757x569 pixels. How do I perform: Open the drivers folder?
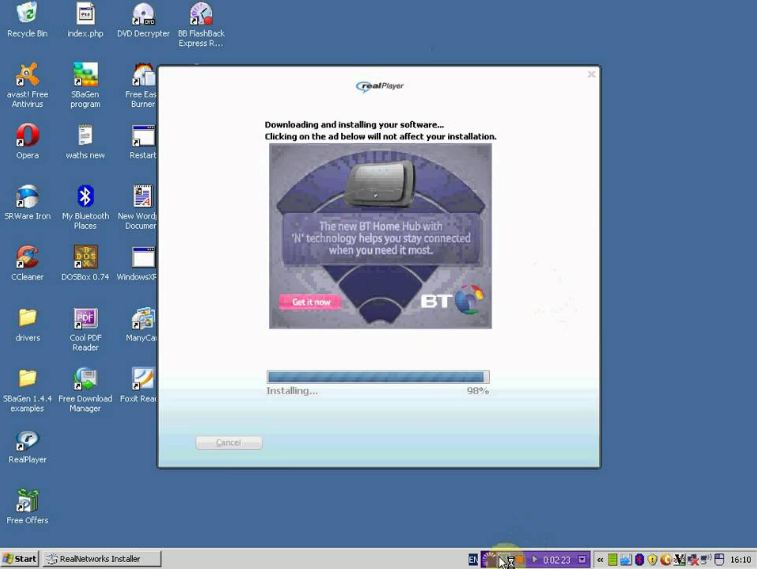(28, 323)
